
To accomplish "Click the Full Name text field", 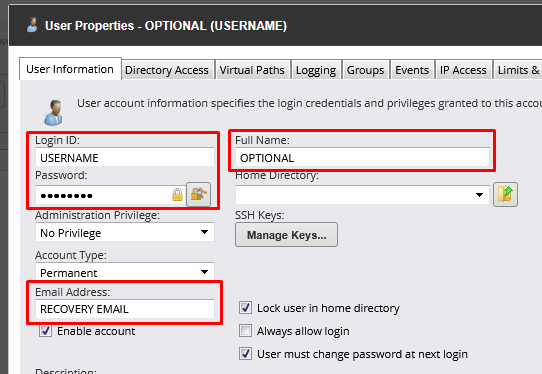I will pyautogui.click(x=362, y=158).
